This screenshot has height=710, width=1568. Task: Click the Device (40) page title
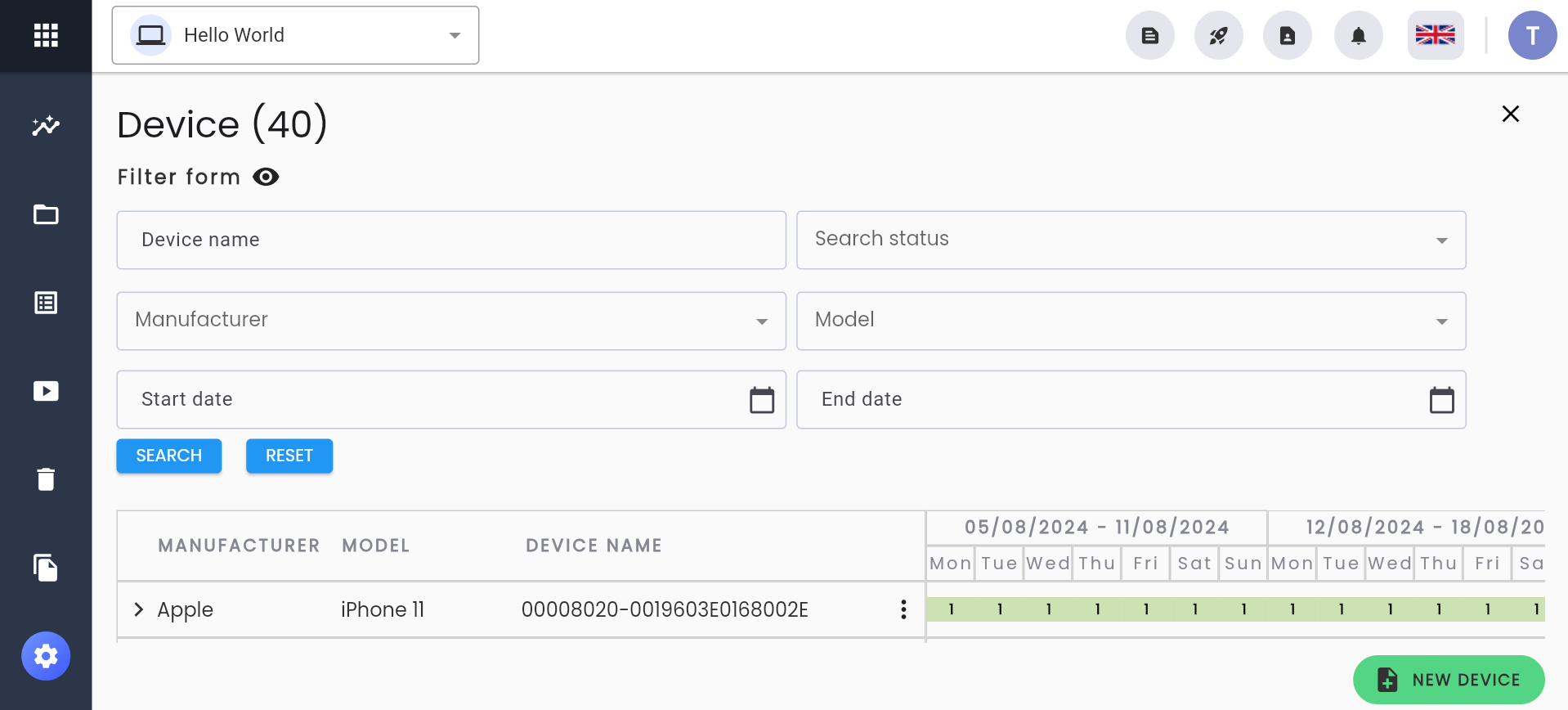(x=222, y=124)
